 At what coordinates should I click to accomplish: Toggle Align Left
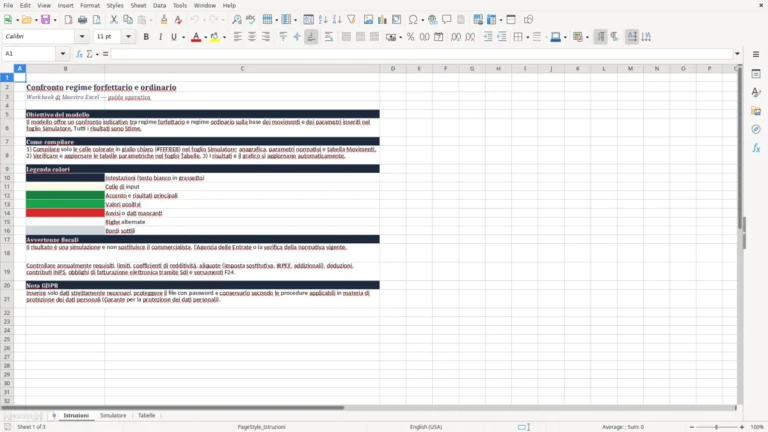(x=238, y=37)
